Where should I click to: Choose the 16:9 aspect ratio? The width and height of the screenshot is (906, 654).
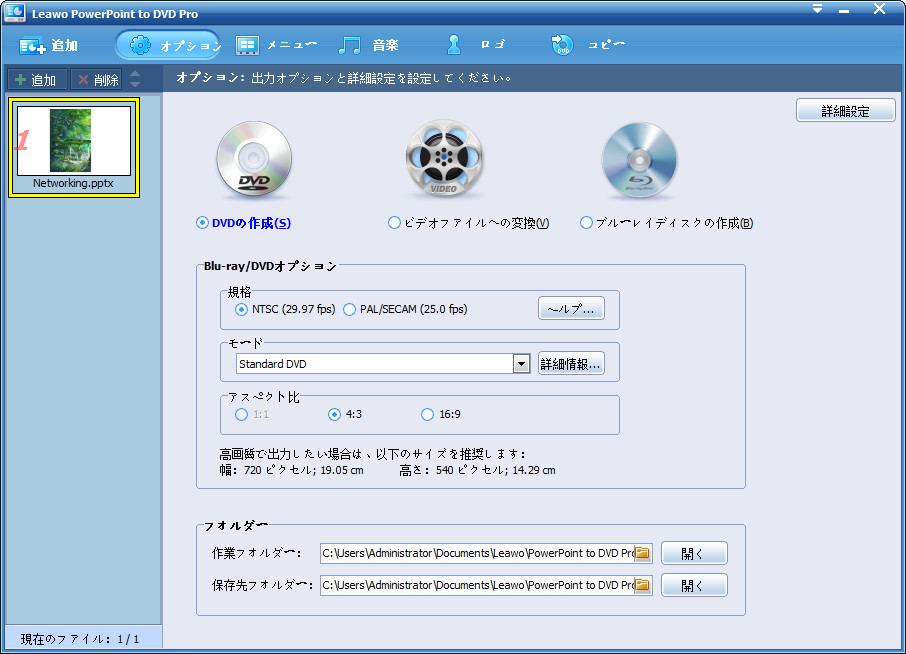coord(428,415)
